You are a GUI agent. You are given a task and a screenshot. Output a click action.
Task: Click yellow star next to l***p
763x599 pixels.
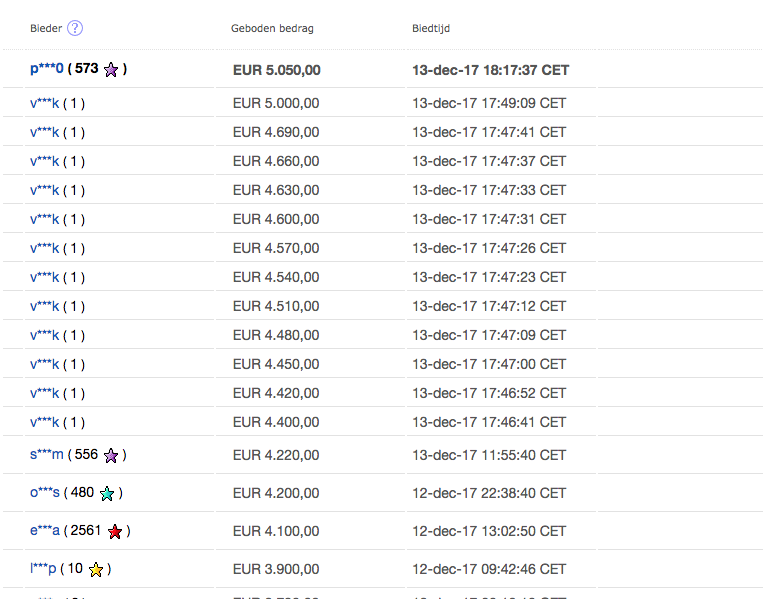tap(96, 569)
